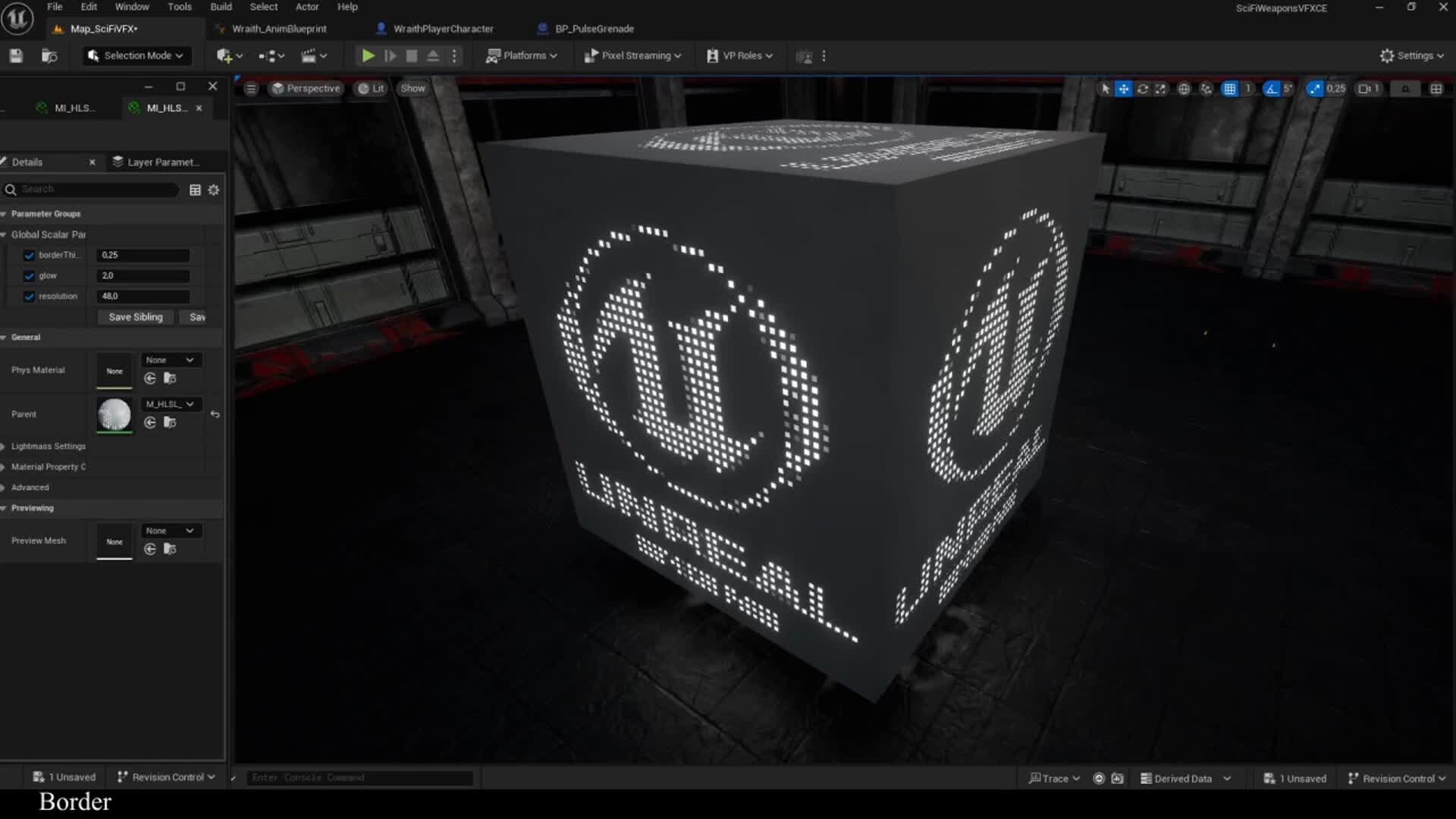1456x819 pixels.
Task: Select the Rotate tool in viewport toolbar
Action: coord(1143,89)
